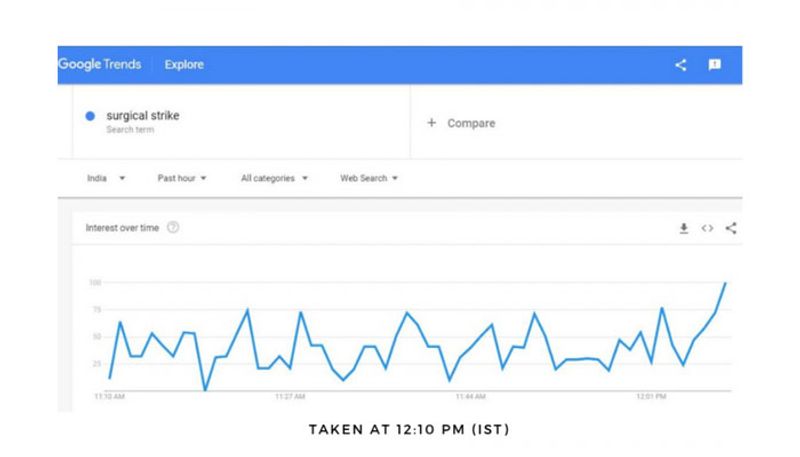The image size is (800, 457).
Task: Edit the surgical strike search term
Action: (x=143, y=116)
